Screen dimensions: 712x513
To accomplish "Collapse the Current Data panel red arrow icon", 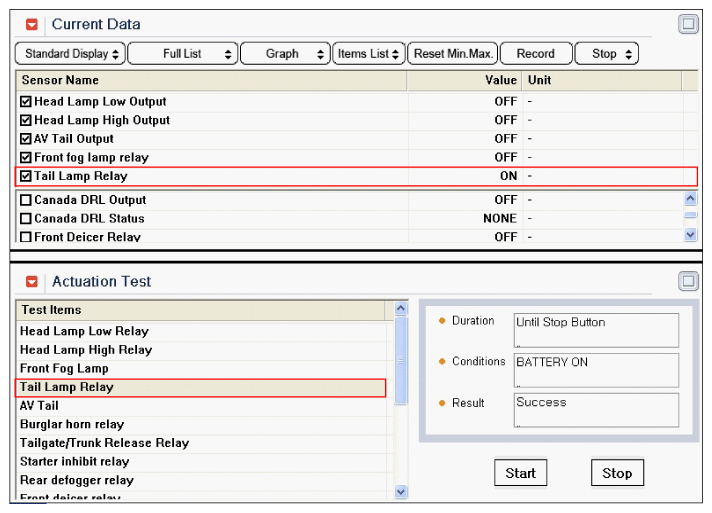I will (x=32, y=24).
